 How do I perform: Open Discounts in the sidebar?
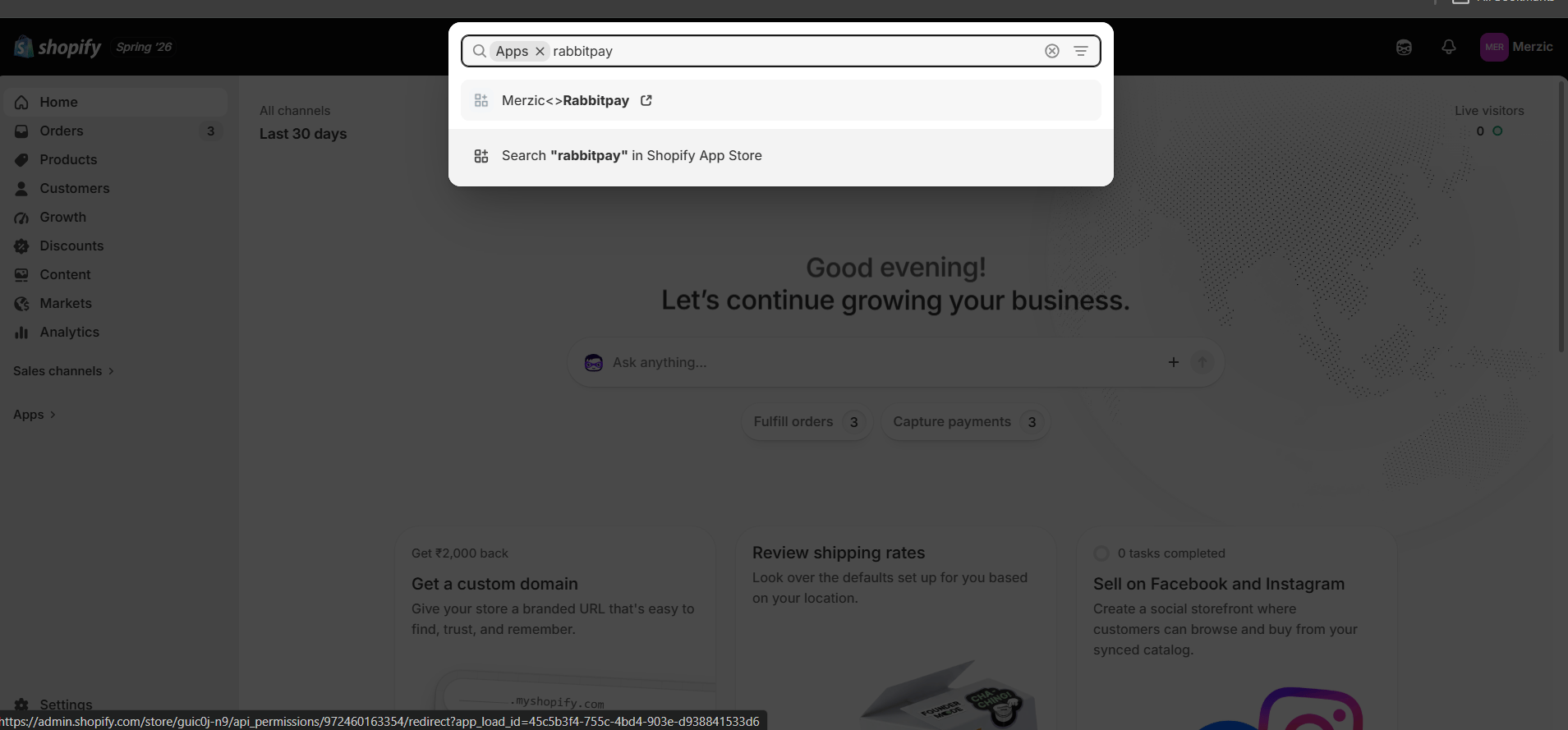tap(115, 246)
